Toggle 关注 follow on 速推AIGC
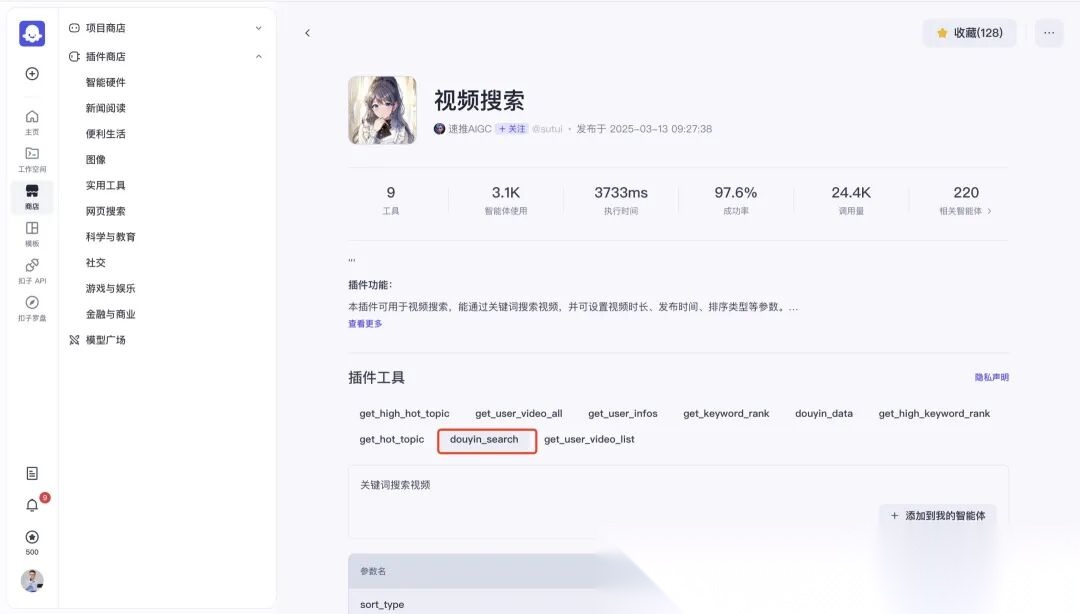1080x614 pixels. (x=512, y=128)
